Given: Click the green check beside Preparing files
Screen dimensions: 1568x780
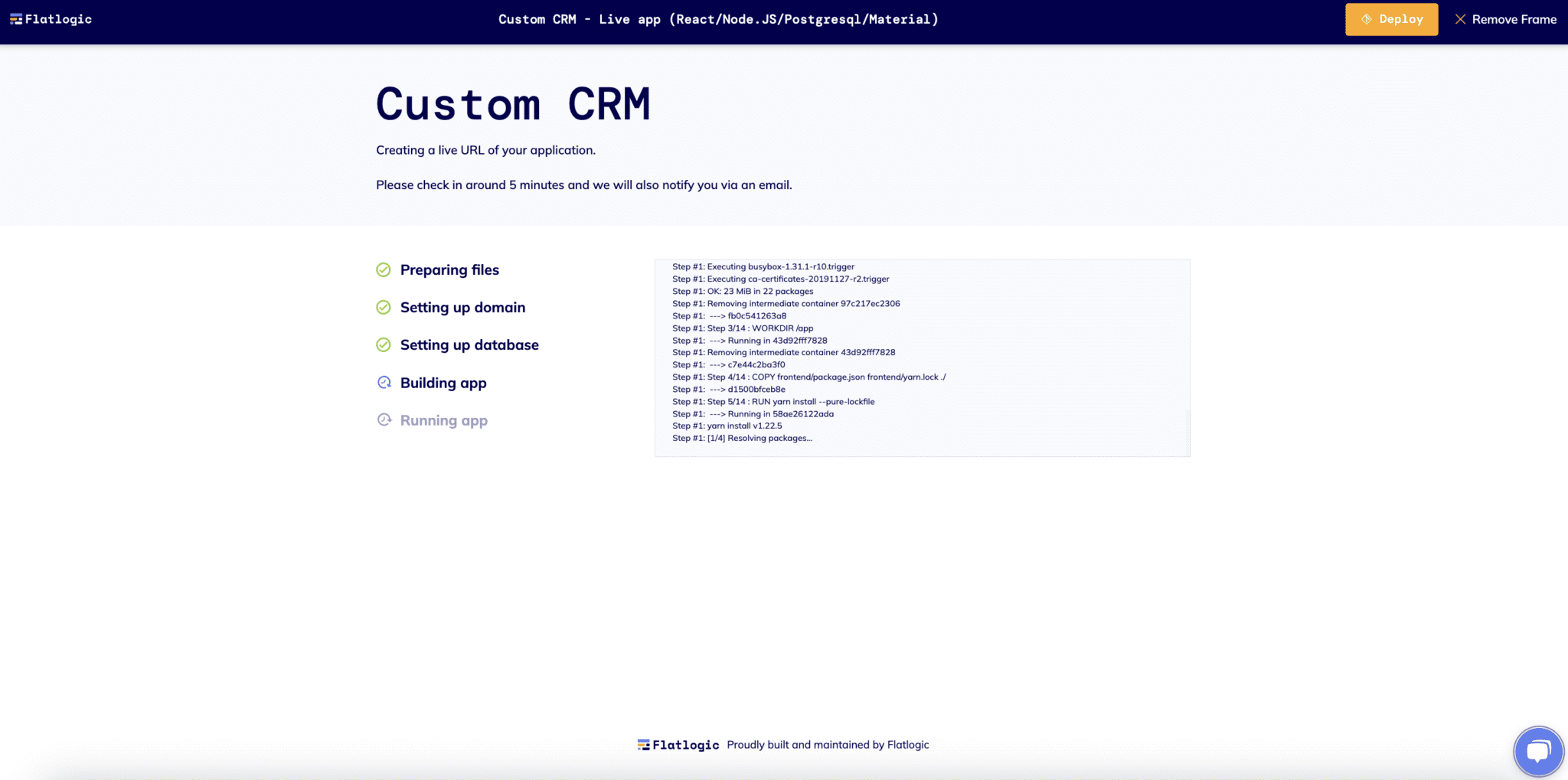Looking at the screenshot, I should point(384,270).
